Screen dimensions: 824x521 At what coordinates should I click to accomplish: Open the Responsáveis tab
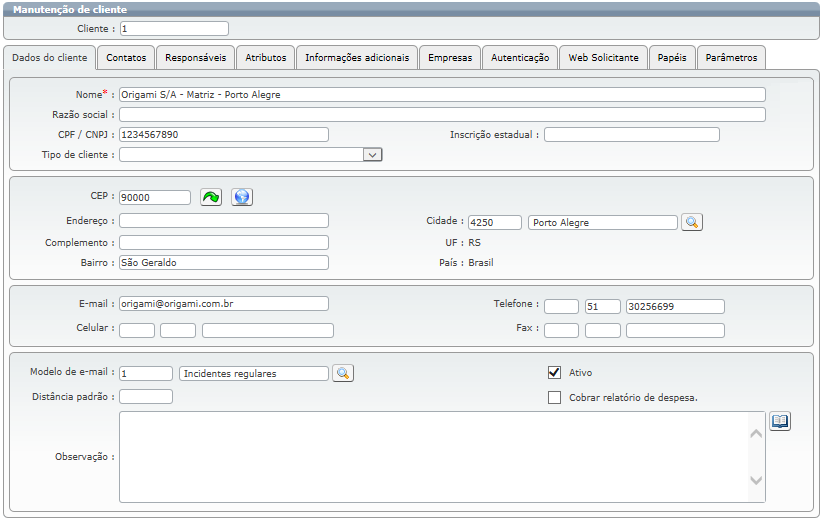pos(195,58)
